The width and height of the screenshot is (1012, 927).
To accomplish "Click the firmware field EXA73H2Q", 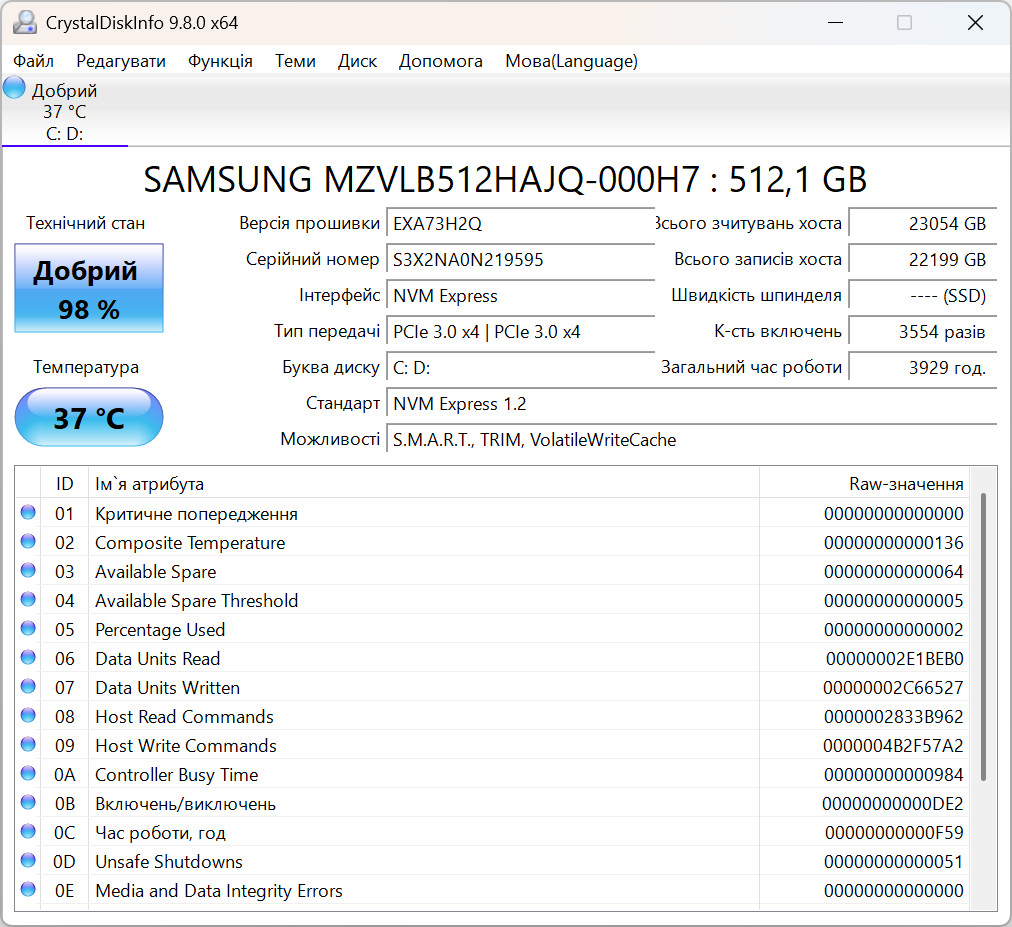I will (520, 224).
